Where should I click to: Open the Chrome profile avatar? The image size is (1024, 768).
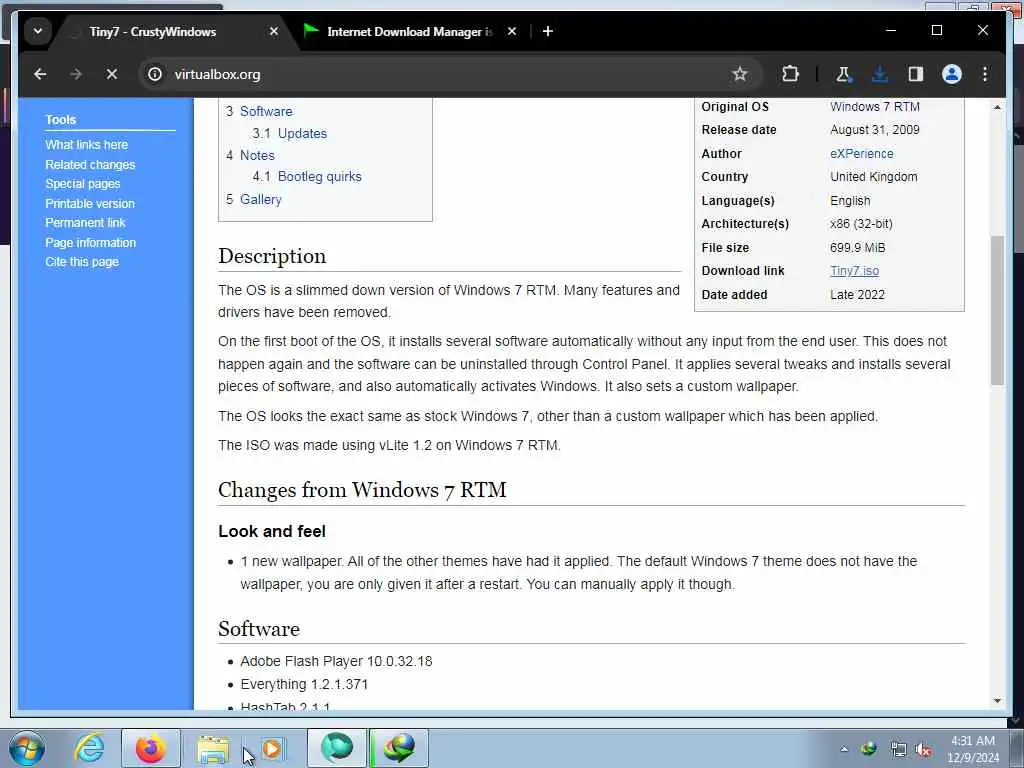[952, 74]
